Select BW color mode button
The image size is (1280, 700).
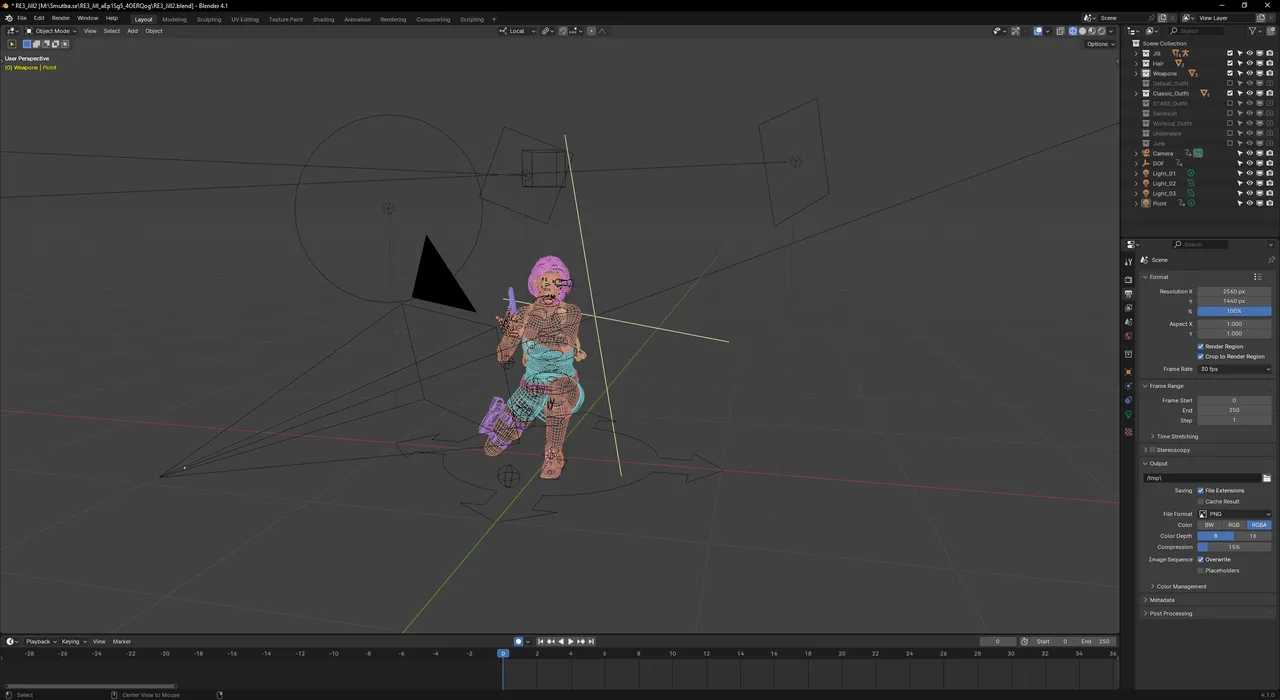click(x=1210, y=525)
